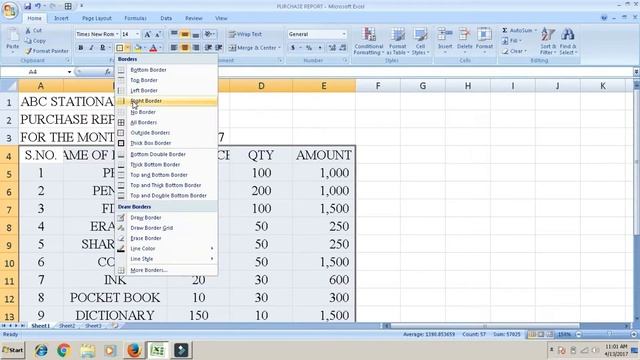
Task: Switch to the Page Layout tab
Action: pos(97,18)
